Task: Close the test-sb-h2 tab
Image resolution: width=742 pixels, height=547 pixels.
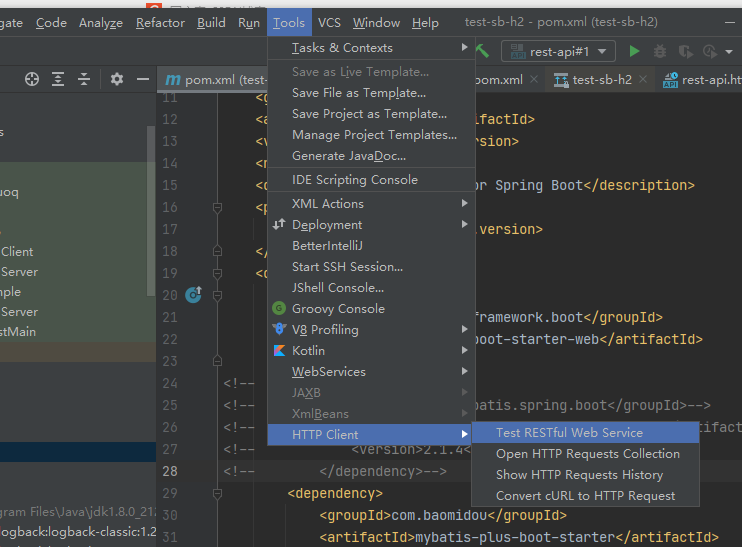Action: pyautogui.click(x=643, y=79)
